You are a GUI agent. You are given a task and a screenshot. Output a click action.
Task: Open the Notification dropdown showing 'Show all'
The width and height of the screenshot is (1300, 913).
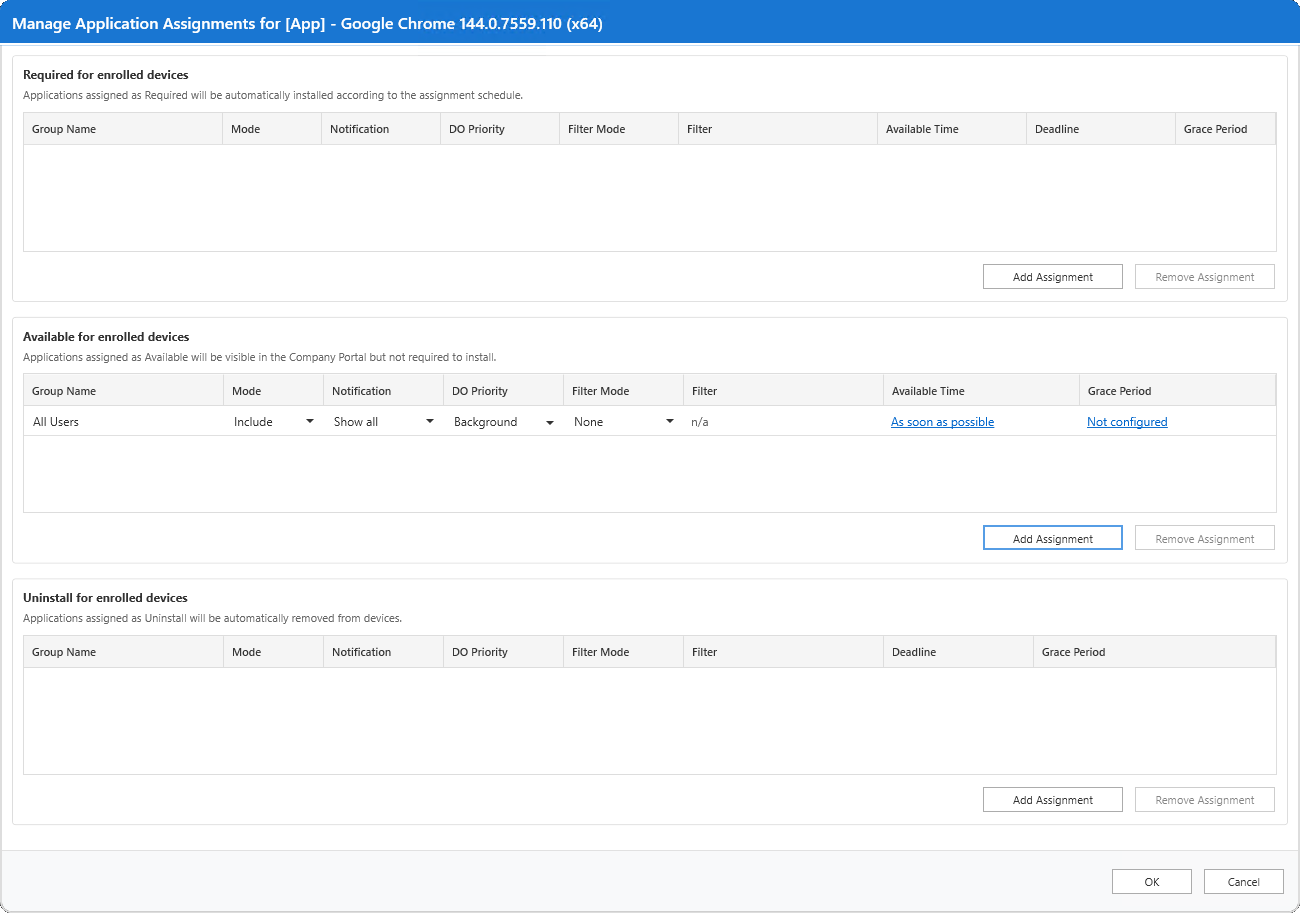click(429, 421)
